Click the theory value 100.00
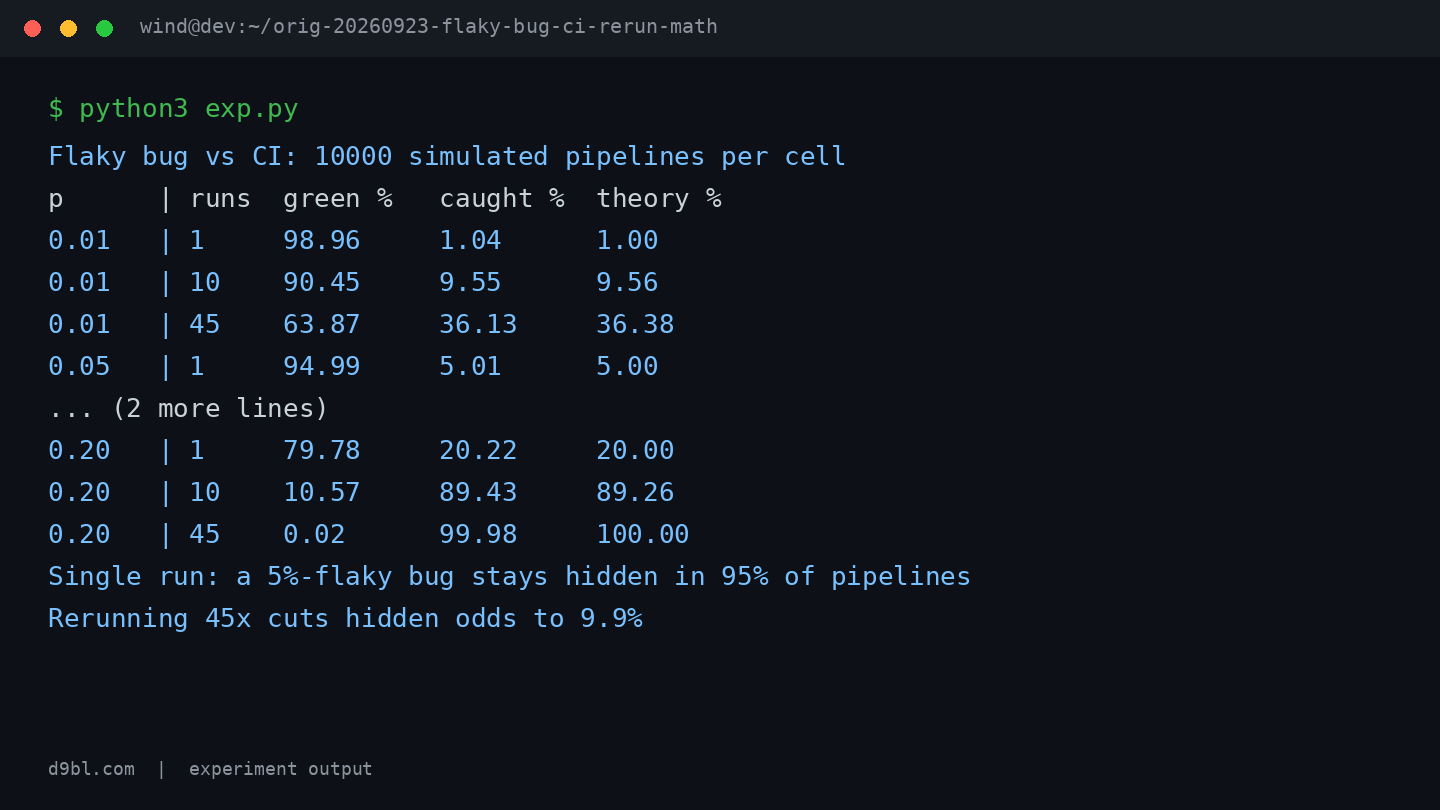The height and width of the screenshot is (810, 1440). [643, 534]
